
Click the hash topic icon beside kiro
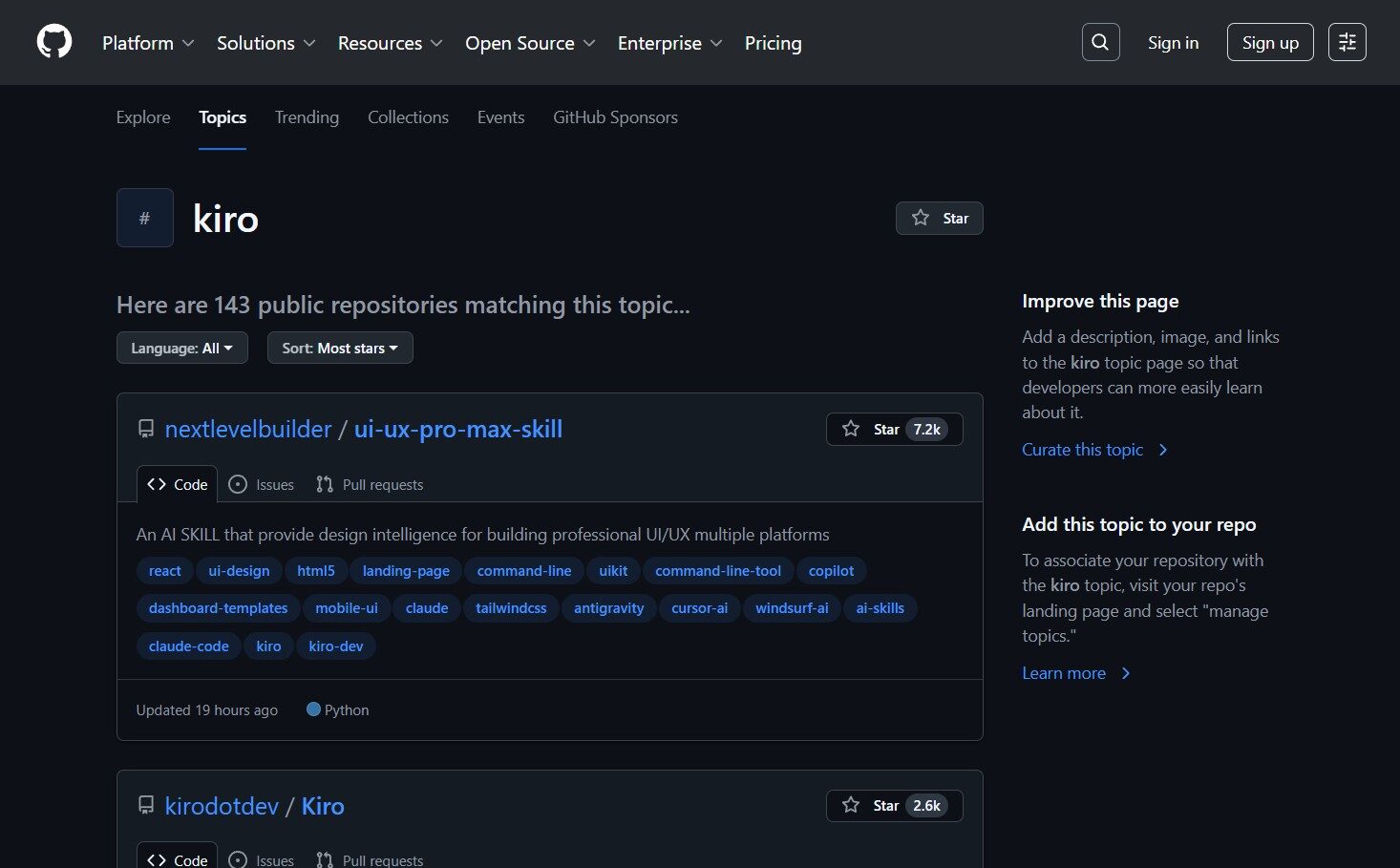[x=145, y=218]
